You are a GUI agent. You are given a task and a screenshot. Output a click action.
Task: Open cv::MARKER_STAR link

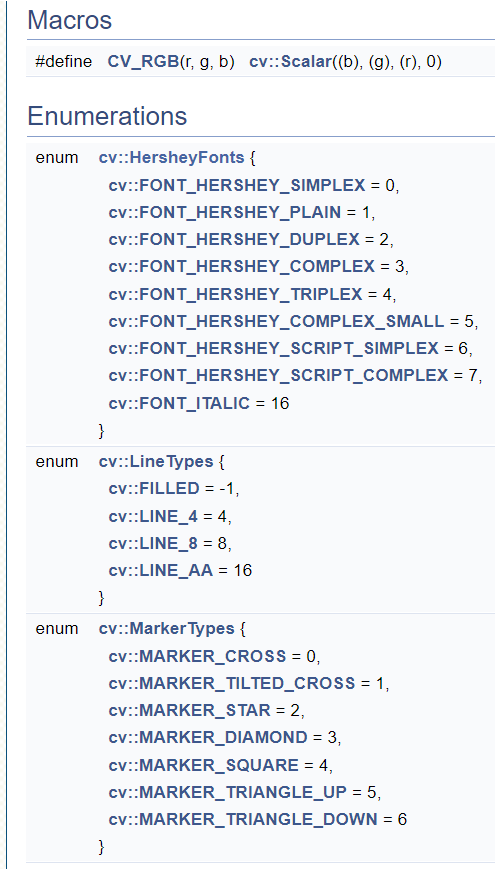pos(189,710)
